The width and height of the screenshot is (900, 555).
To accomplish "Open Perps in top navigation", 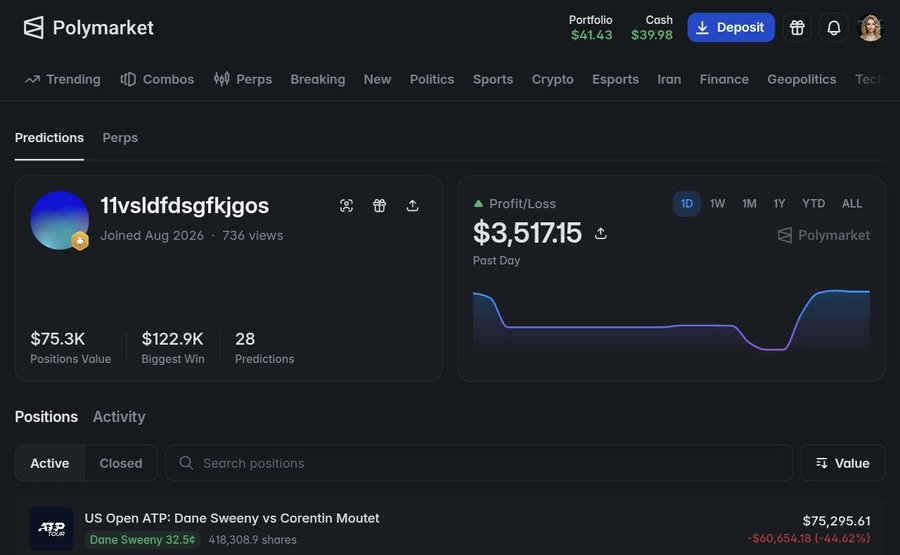I will point(243,79).
